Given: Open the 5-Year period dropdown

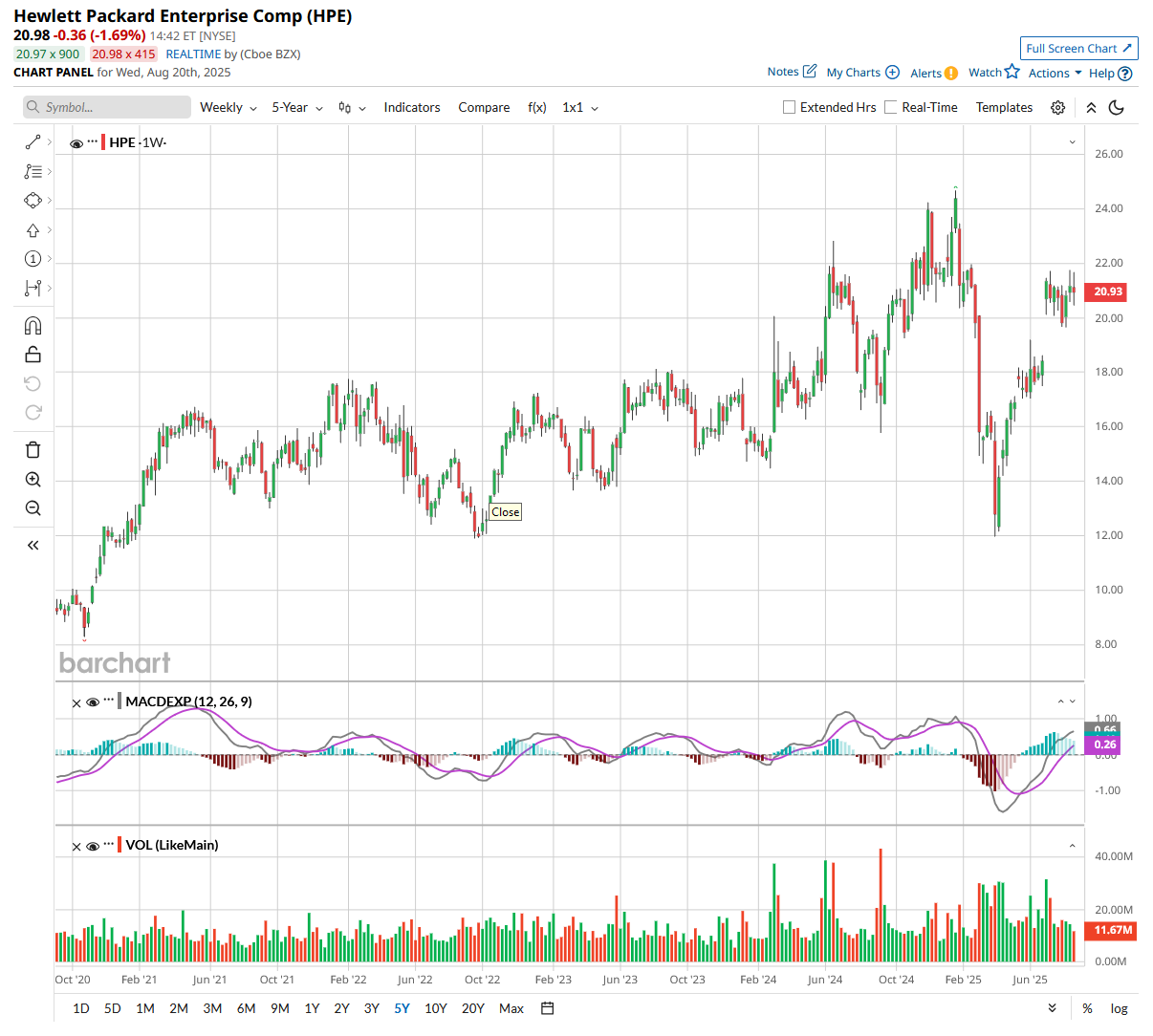Looking at the screenshot, I should tap(297, 108).
